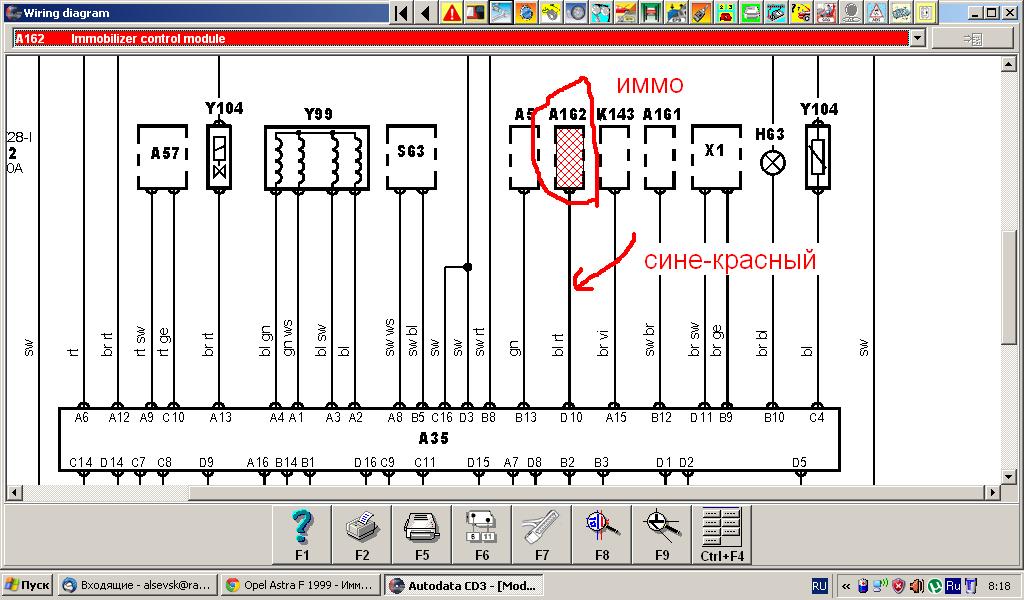Screen dimensions: 1024x600
Task: Click the K143 component label
Action: [x=616, y=114]
